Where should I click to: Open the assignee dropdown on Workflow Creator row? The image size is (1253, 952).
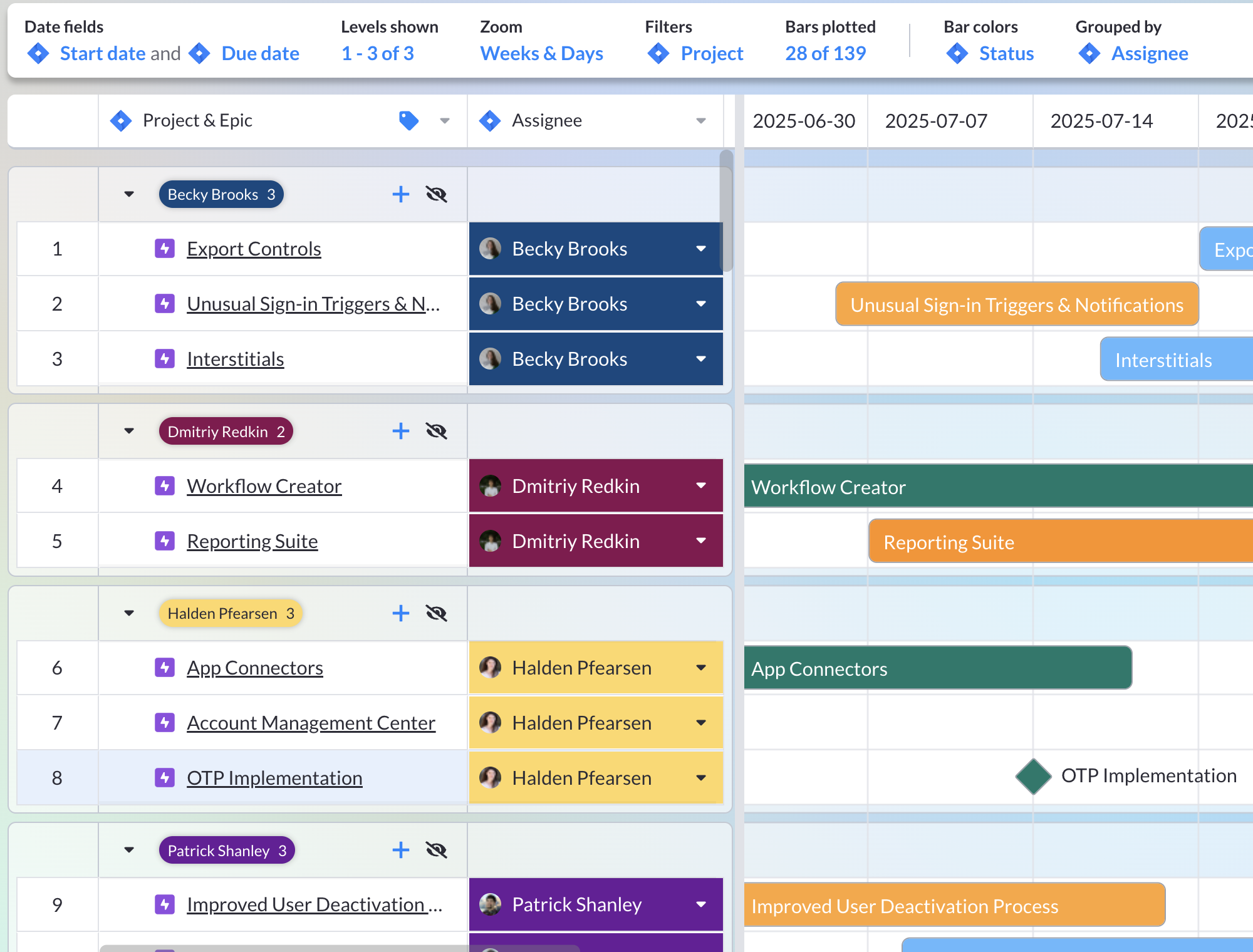click(700, 485)
